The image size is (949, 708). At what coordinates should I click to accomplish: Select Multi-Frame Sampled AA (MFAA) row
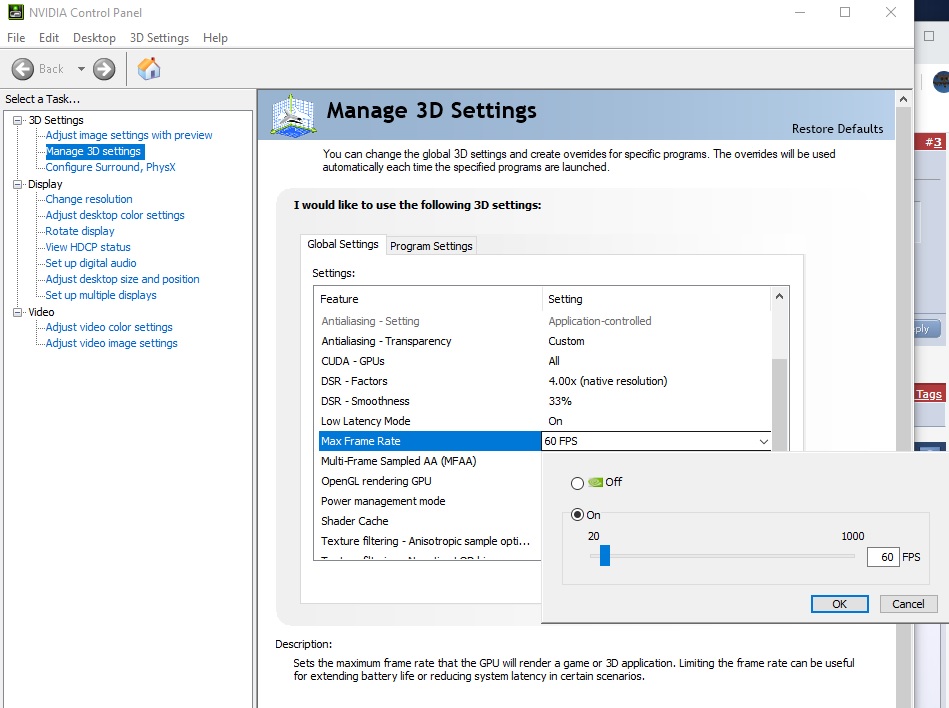click(430, 461)
